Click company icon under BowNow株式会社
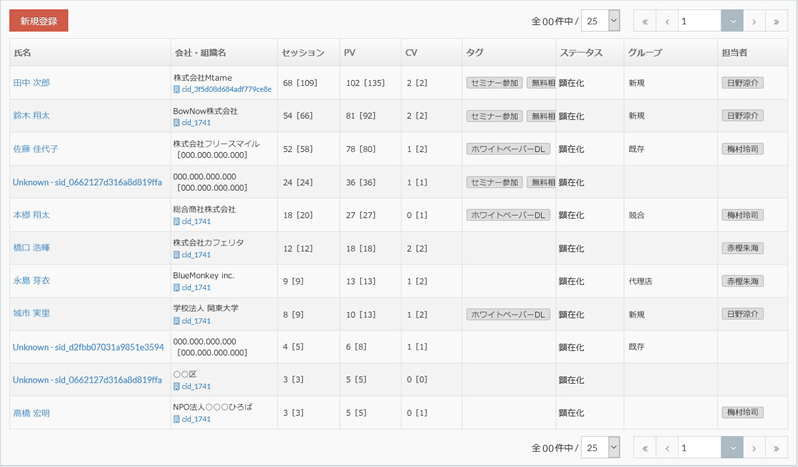The image size is (798, 467). (x=177, y=122)
